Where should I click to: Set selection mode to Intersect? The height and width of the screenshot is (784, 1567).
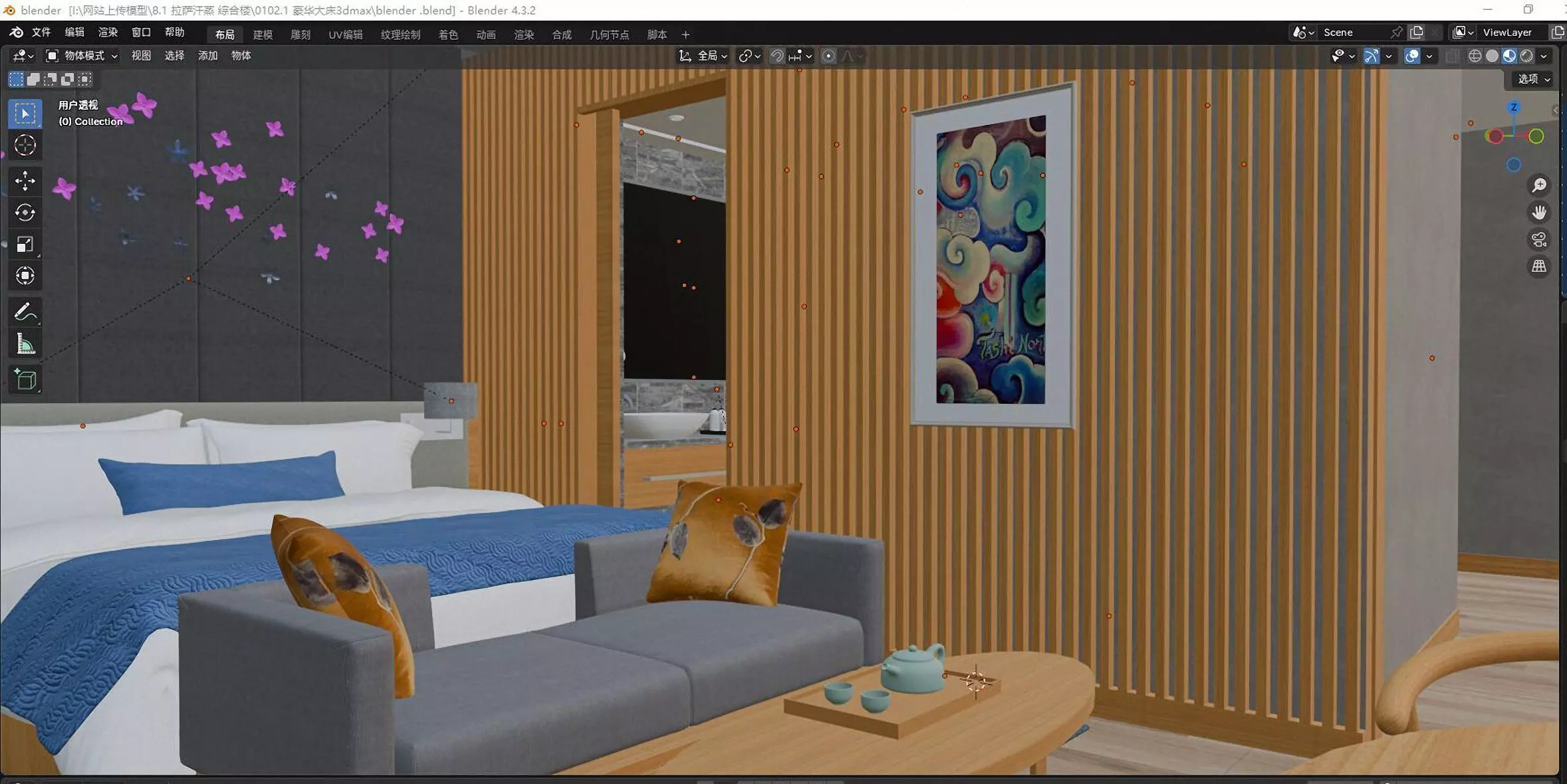pos(85,80)
